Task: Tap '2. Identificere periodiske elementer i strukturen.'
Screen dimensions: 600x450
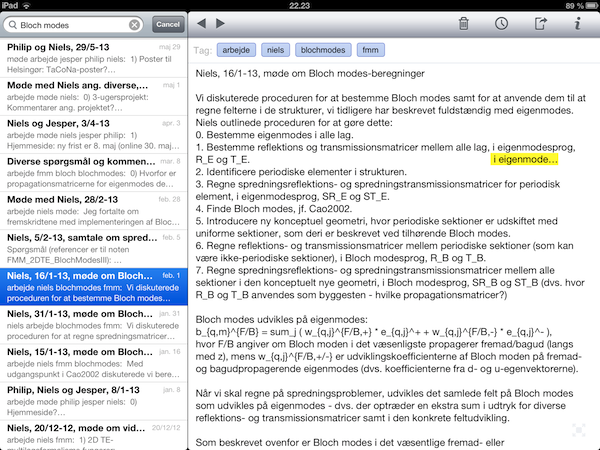Action: pyautogui.click(x=301, y=172)
